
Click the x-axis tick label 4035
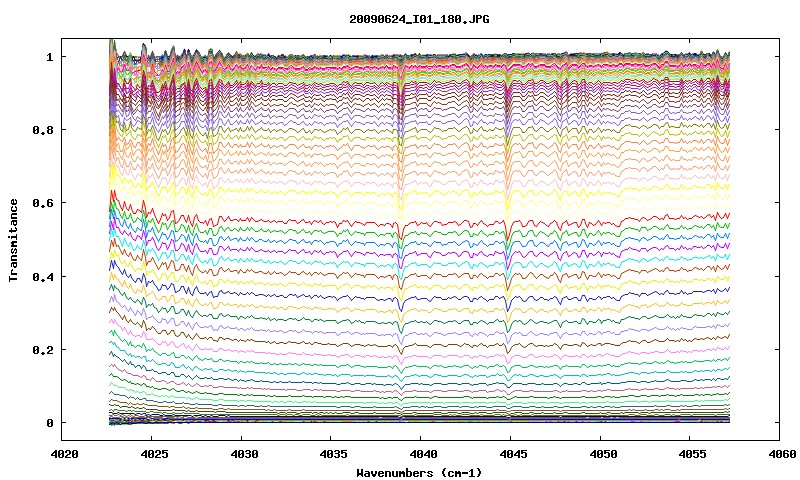click(334, 453)
